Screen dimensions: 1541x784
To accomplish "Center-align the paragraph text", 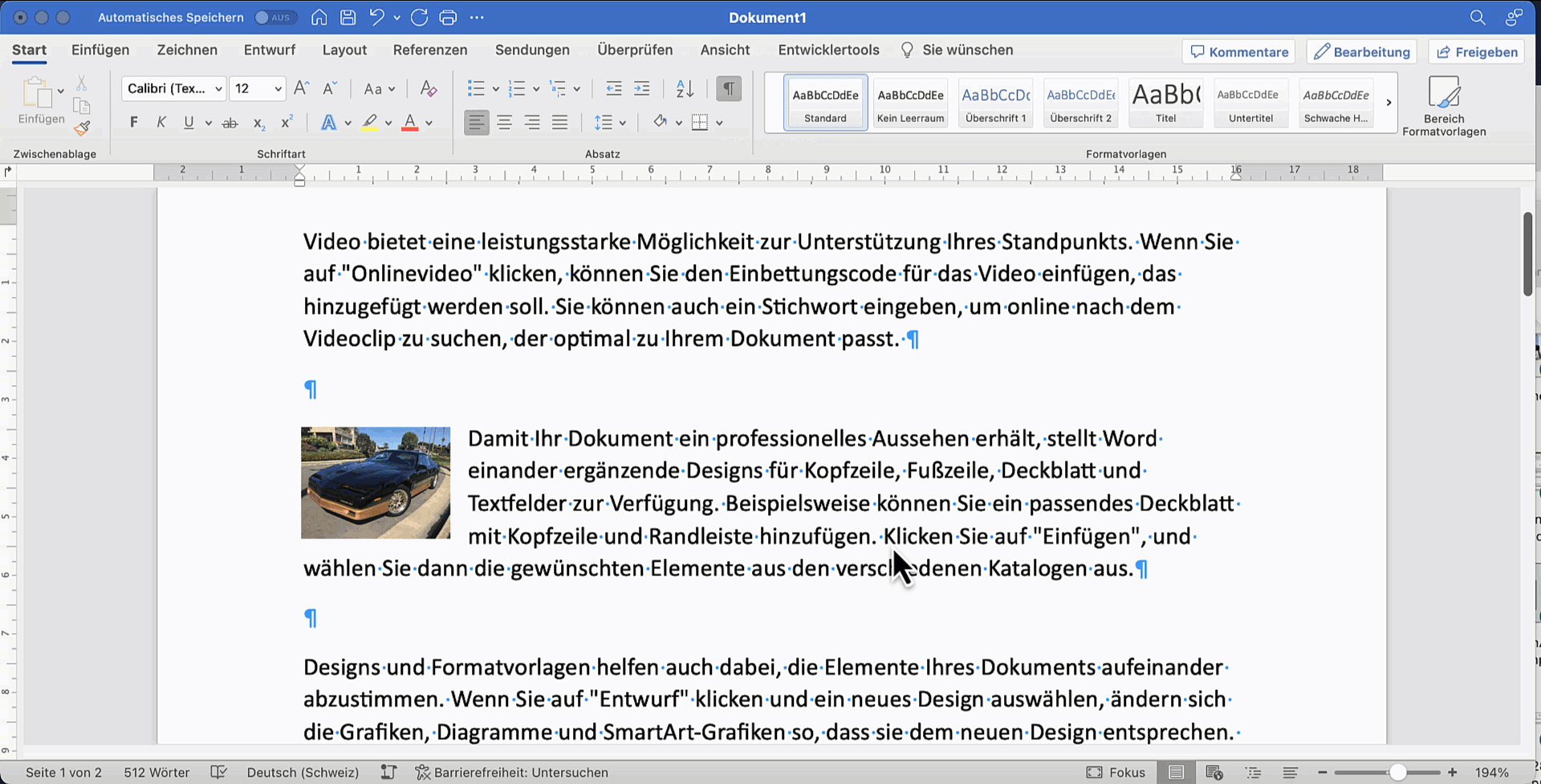I will point(504,123).
